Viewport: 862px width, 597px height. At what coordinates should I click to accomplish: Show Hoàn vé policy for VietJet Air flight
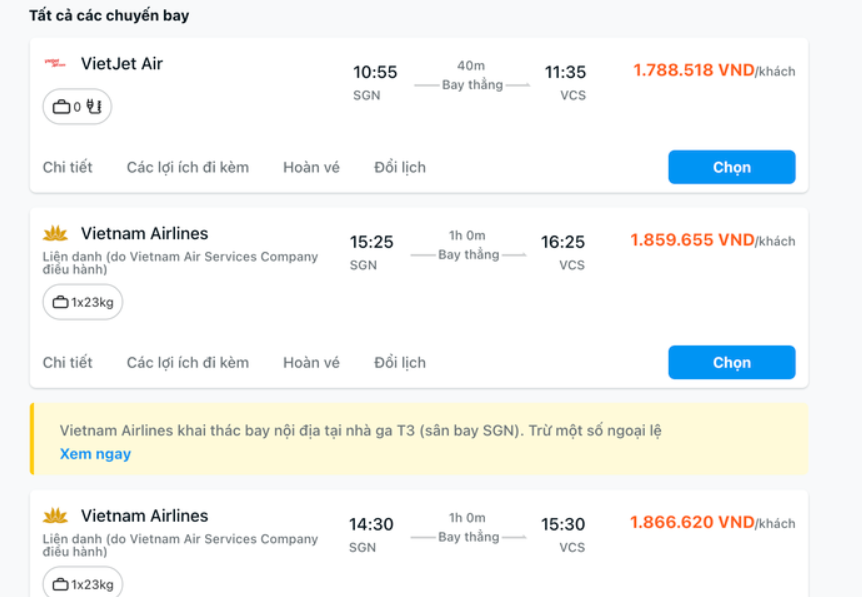click(x=311, y=167)
